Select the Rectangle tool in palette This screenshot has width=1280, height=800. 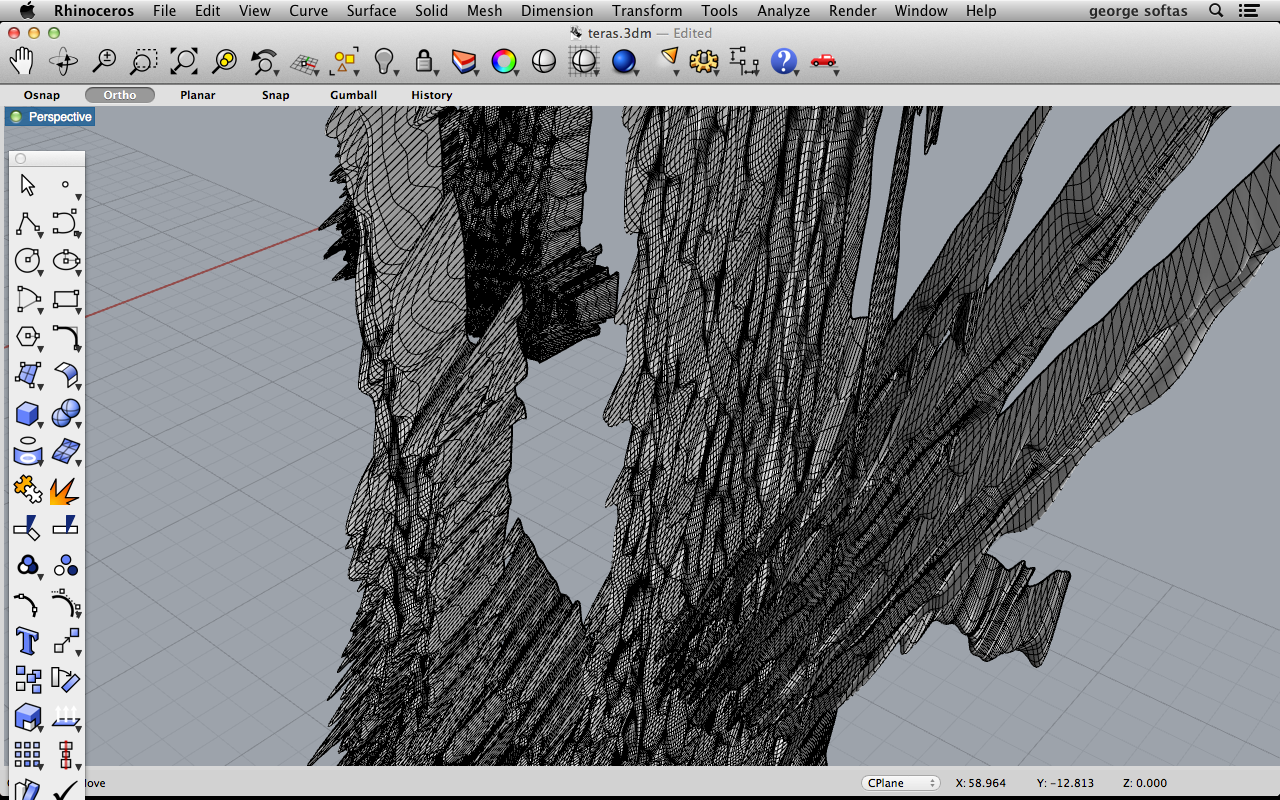pyautogui.click(x=66, y=299)
